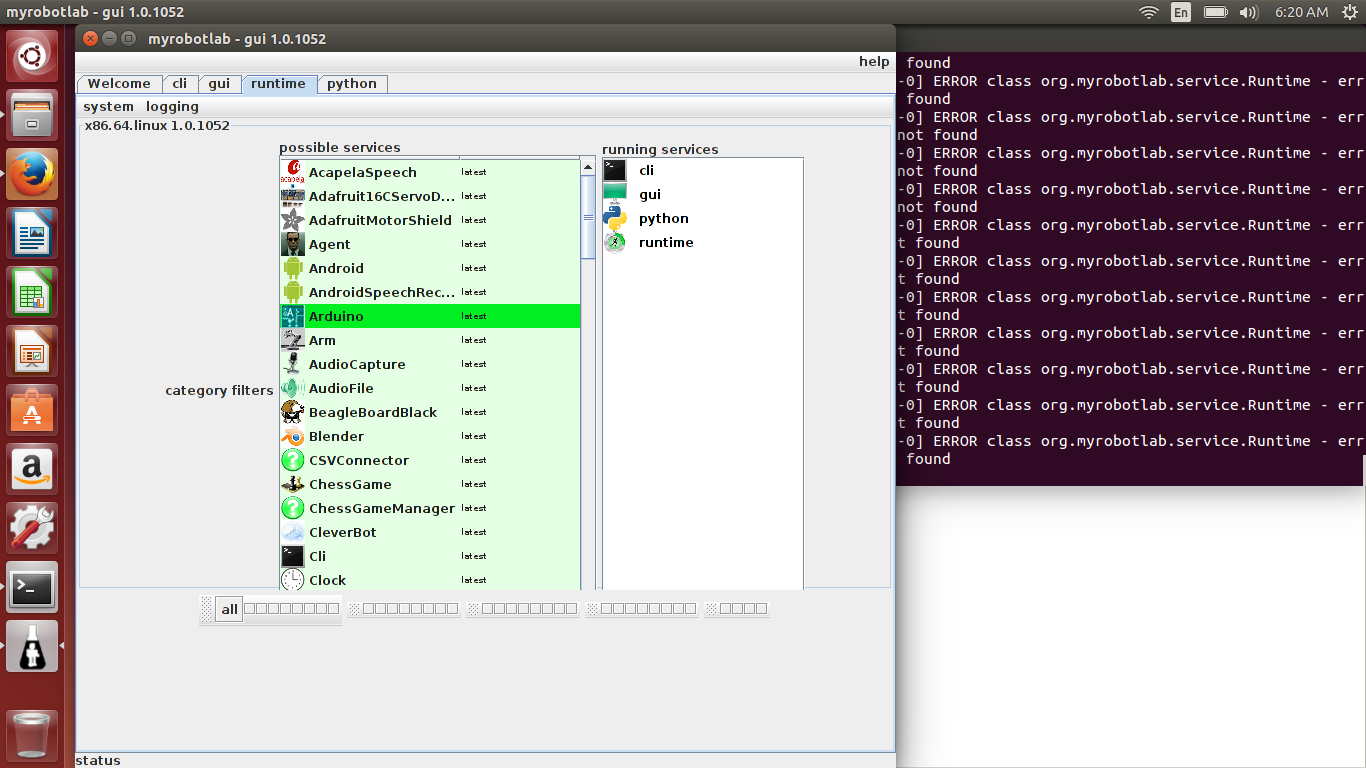Click the AdafruitMotorShield star icon

tap(292, 220)
